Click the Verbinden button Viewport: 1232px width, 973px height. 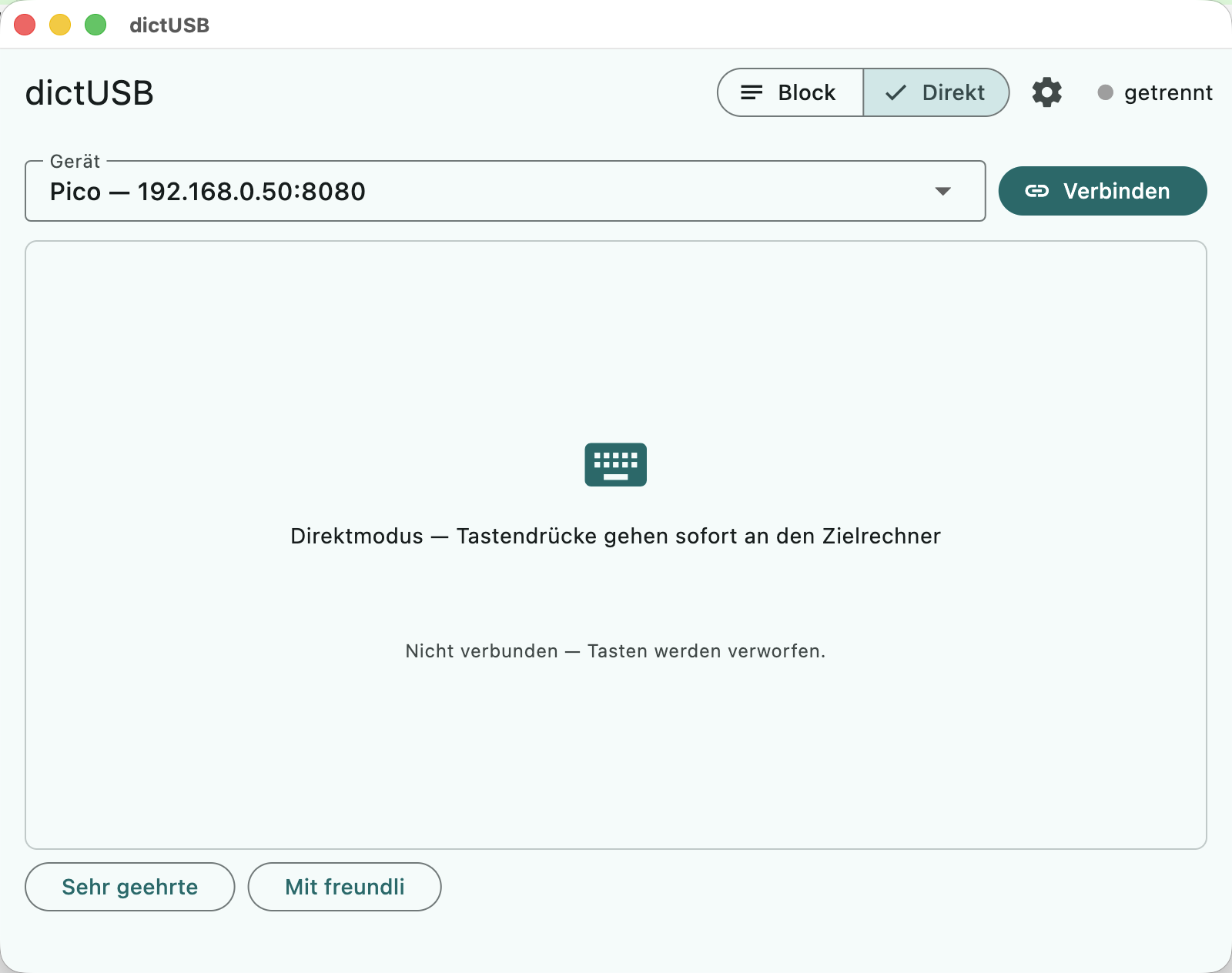pyautogui.click(x=1103, y=191)
